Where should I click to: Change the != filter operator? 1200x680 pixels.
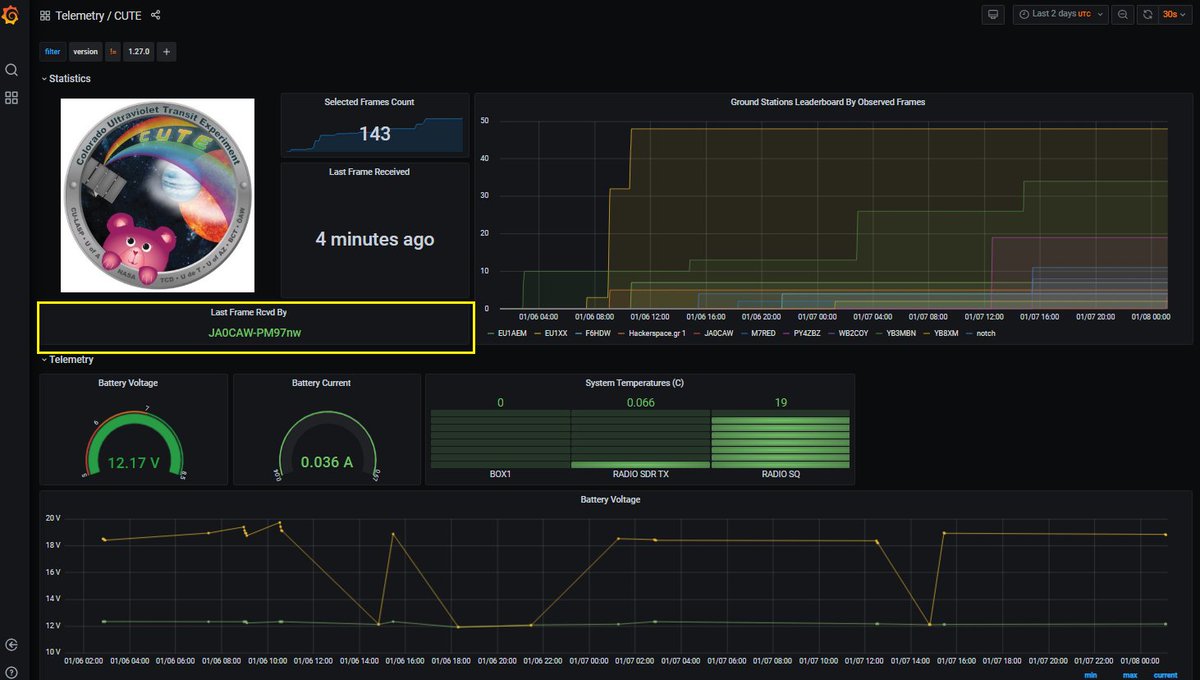coord(113,51)
